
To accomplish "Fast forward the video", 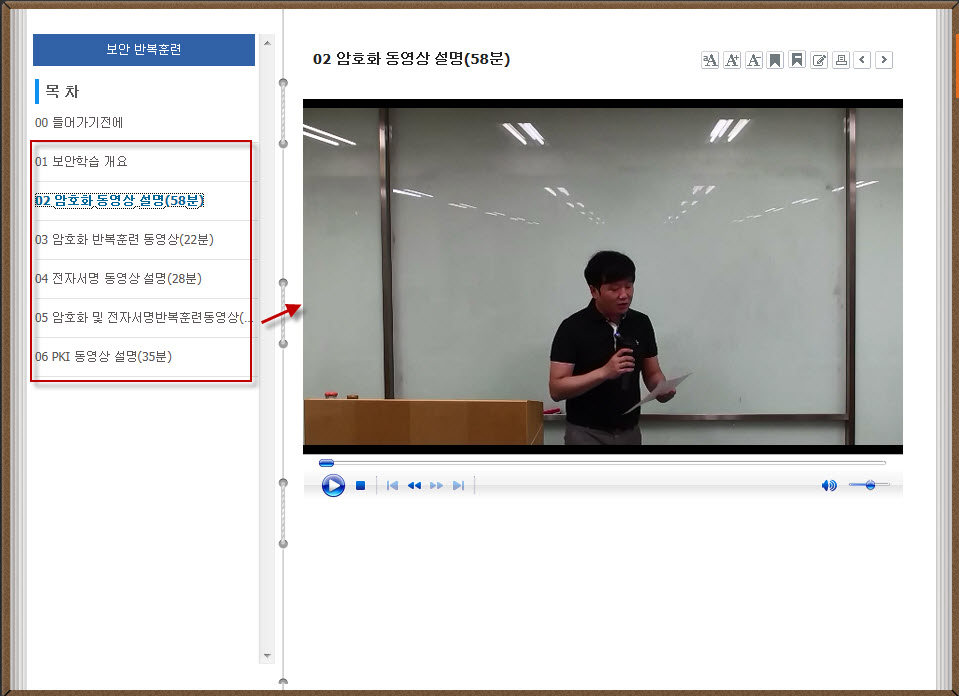I will [x=436, y=486].
